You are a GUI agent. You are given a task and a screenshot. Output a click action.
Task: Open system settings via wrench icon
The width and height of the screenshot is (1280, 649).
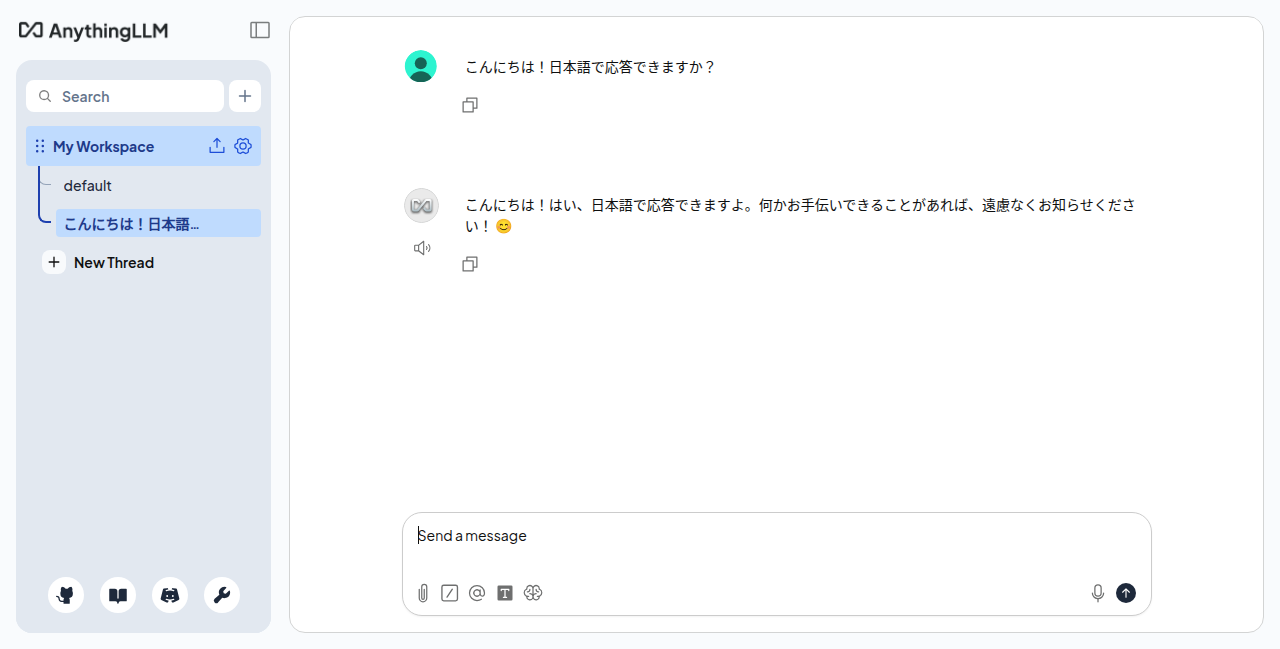tap(221, 594)
